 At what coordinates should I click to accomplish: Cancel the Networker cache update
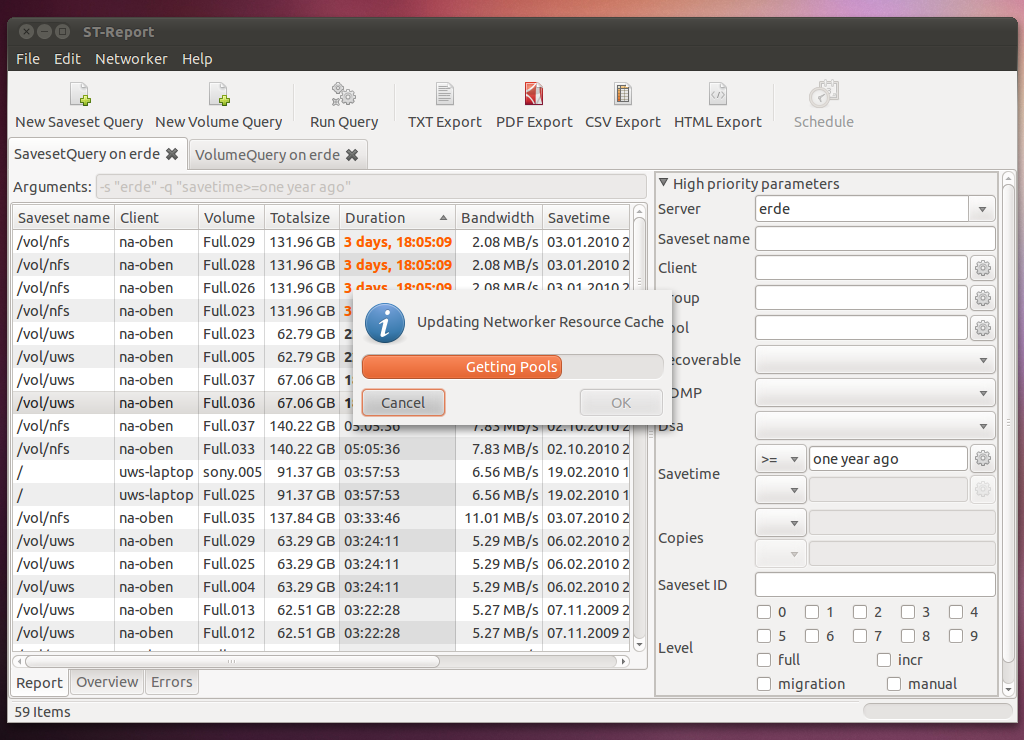point(403,402)
